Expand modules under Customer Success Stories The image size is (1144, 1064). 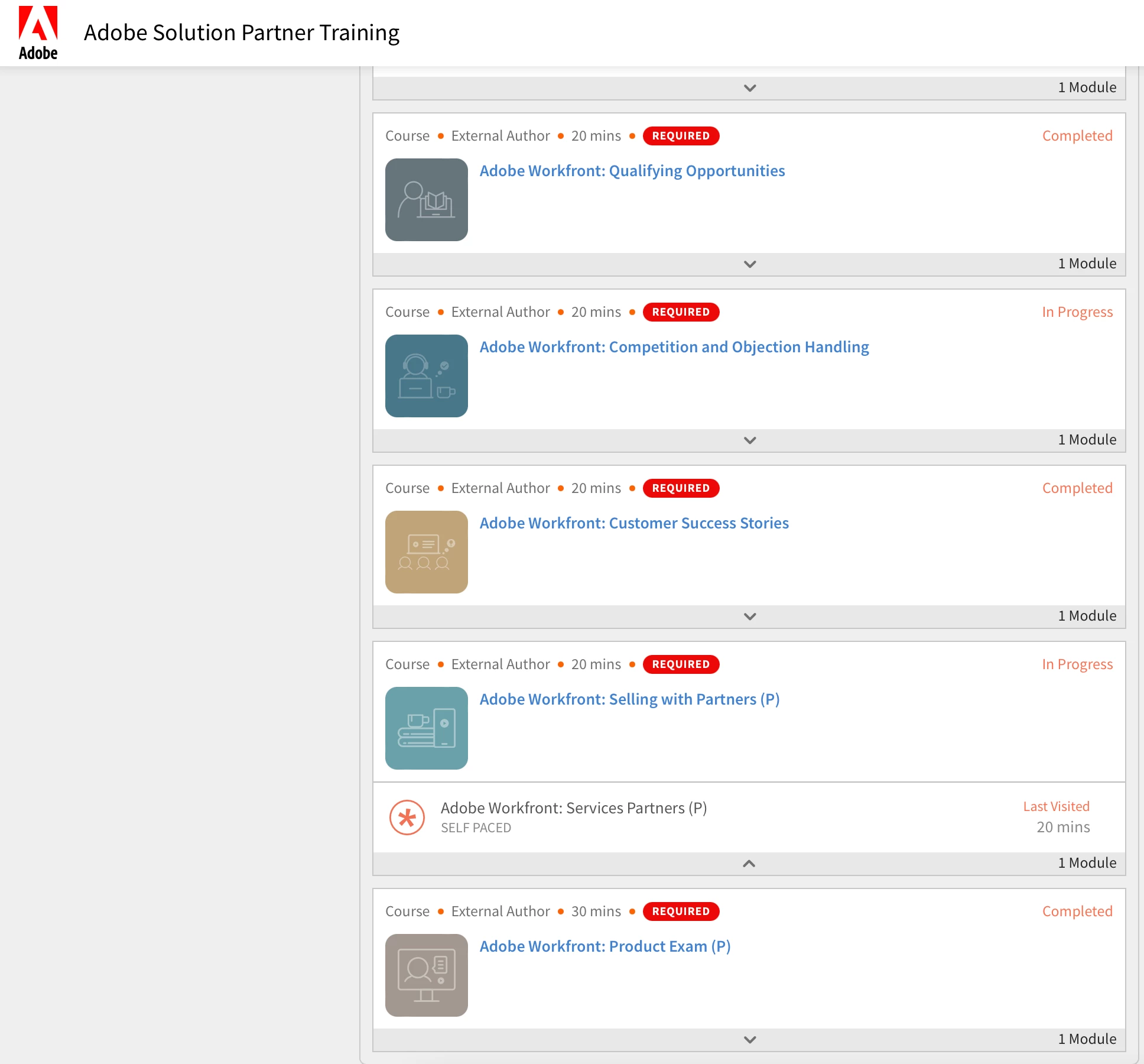[x=749, y=617]
